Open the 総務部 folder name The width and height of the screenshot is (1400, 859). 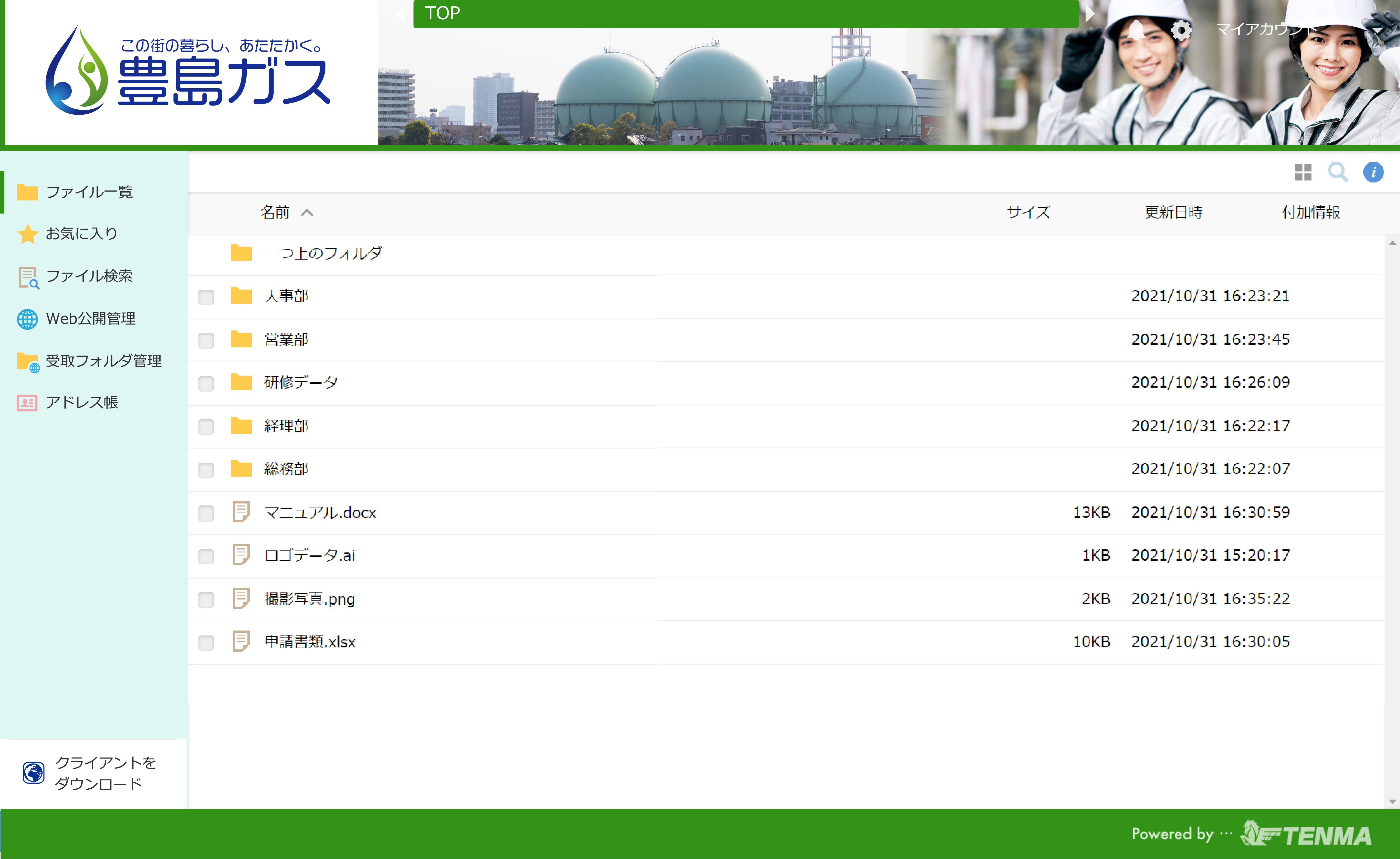point(286,469)
